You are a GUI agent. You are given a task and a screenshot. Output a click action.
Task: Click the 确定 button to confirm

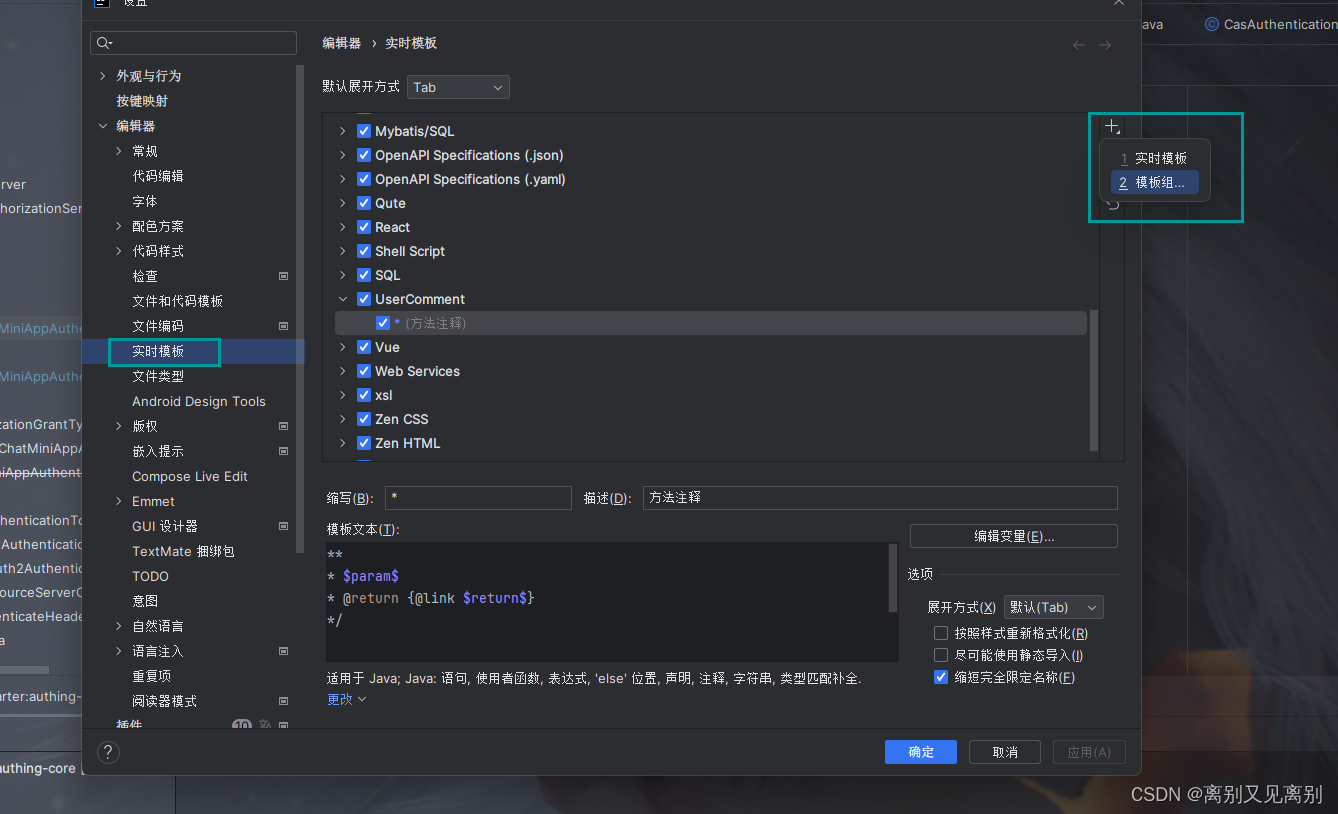point(919,751)
